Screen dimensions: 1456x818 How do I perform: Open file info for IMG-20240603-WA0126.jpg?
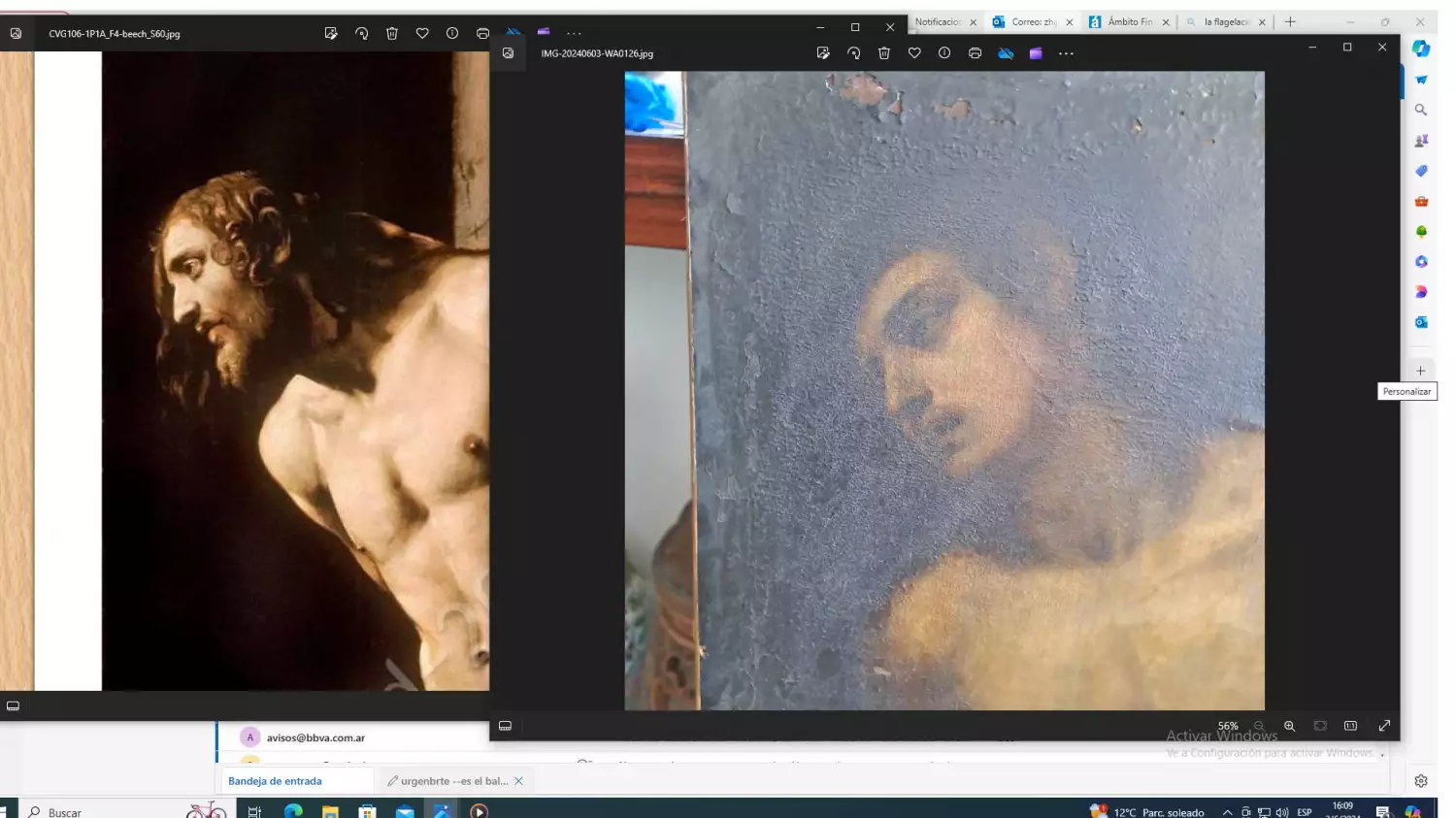pyautogui.click(x=943, y=53)
